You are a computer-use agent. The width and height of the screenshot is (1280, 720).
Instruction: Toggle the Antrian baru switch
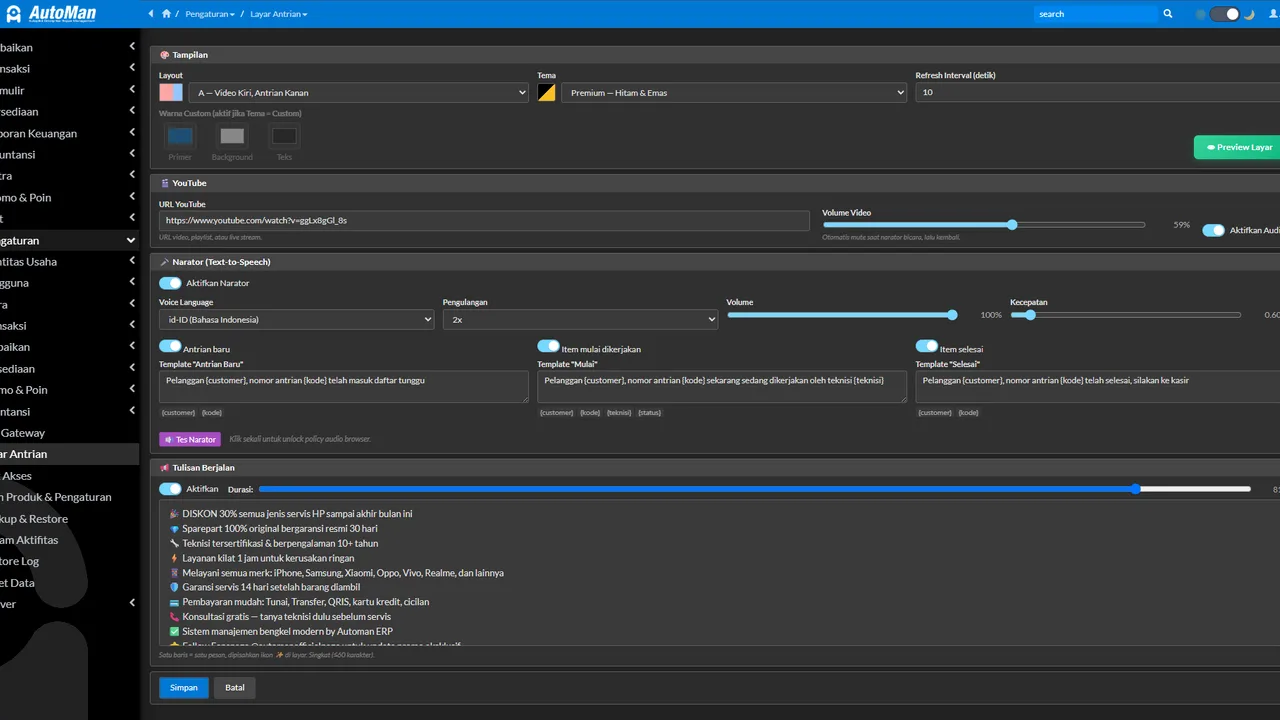170,346
